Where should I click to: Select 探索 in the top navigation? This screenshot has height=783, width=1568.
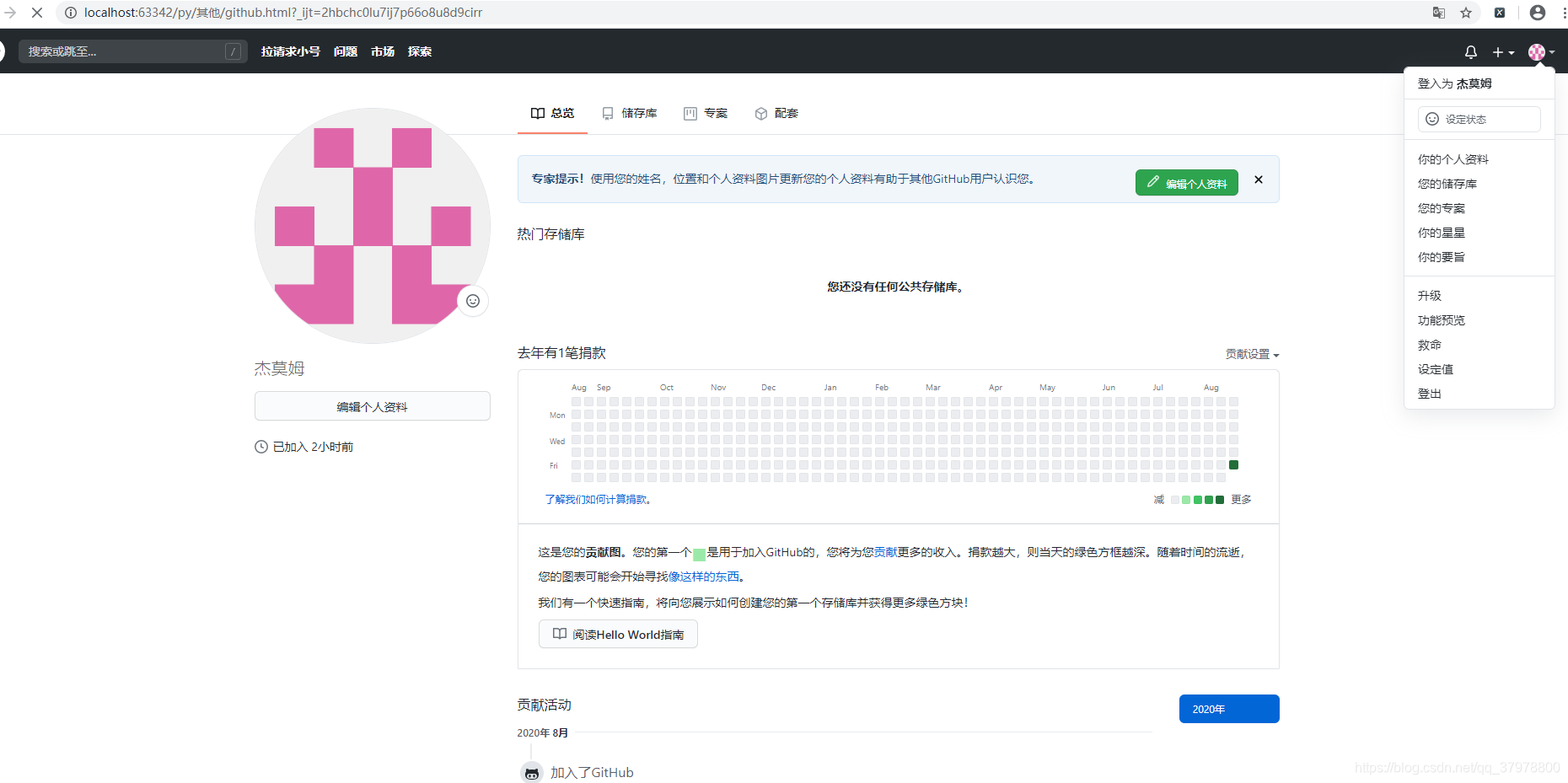[419, 51]
